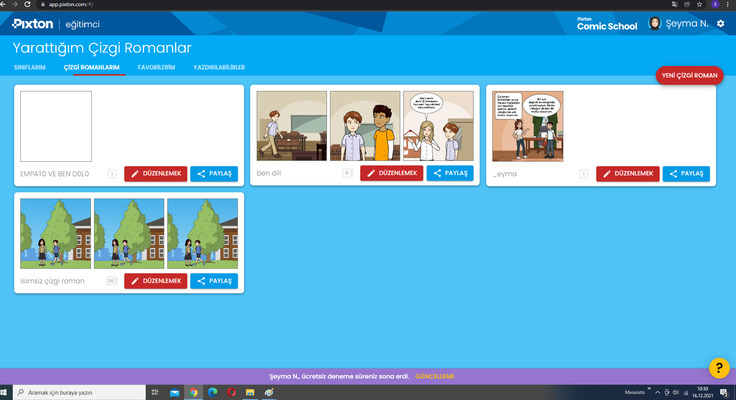Click GÜNCELLEME upgrade link in banner
Viewport: 736px width, 400px height.
click(x=434, y=376)
